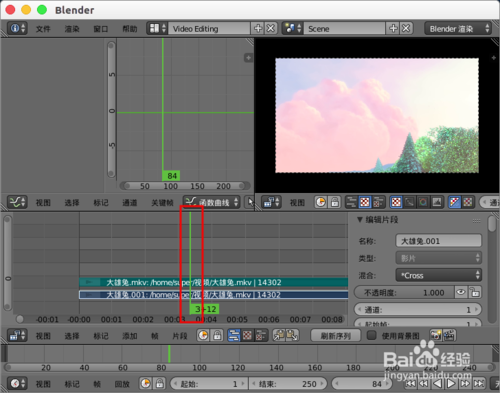The image size is (500, 393).
Task: Open sequencer editor type selector
Action: click(17, 335)
